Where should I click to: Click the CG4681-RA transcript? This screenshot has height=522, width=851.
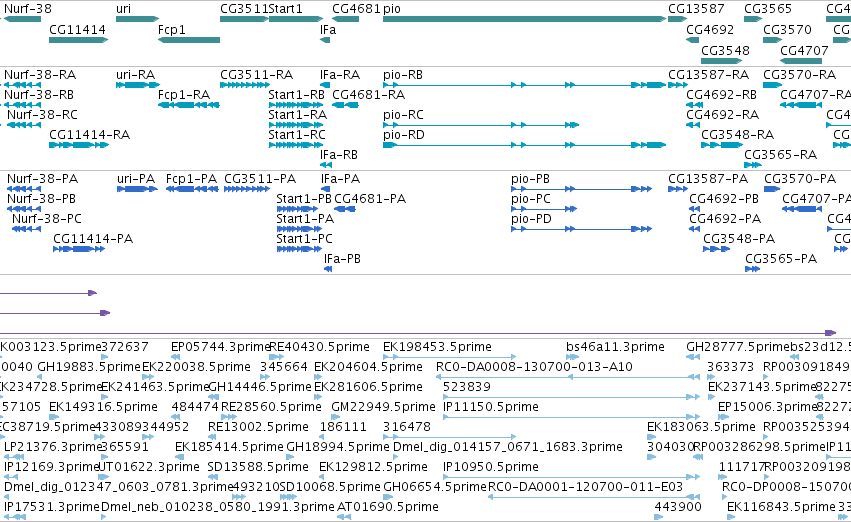pos(345,105)
